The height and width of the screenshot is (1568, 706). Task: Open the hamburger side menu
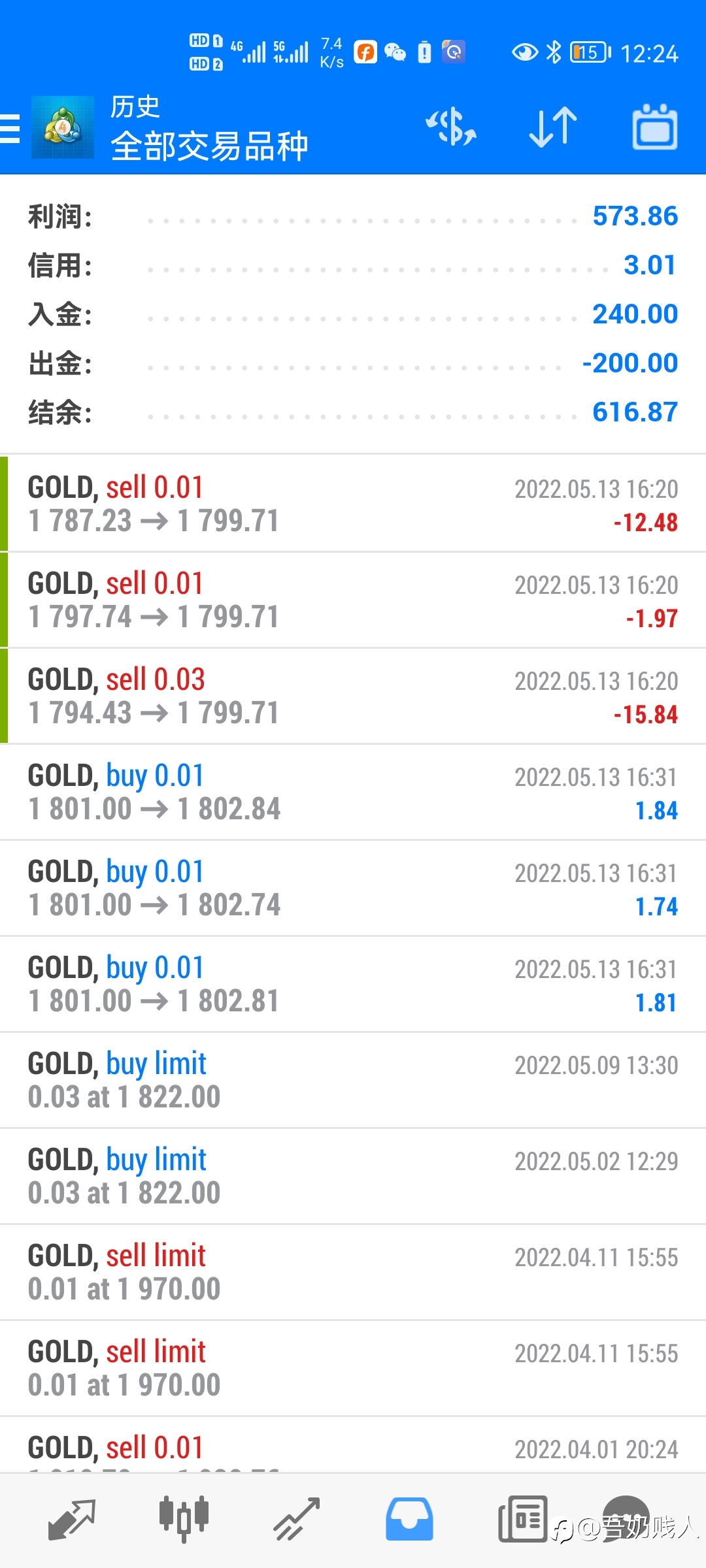pos(10,128)
